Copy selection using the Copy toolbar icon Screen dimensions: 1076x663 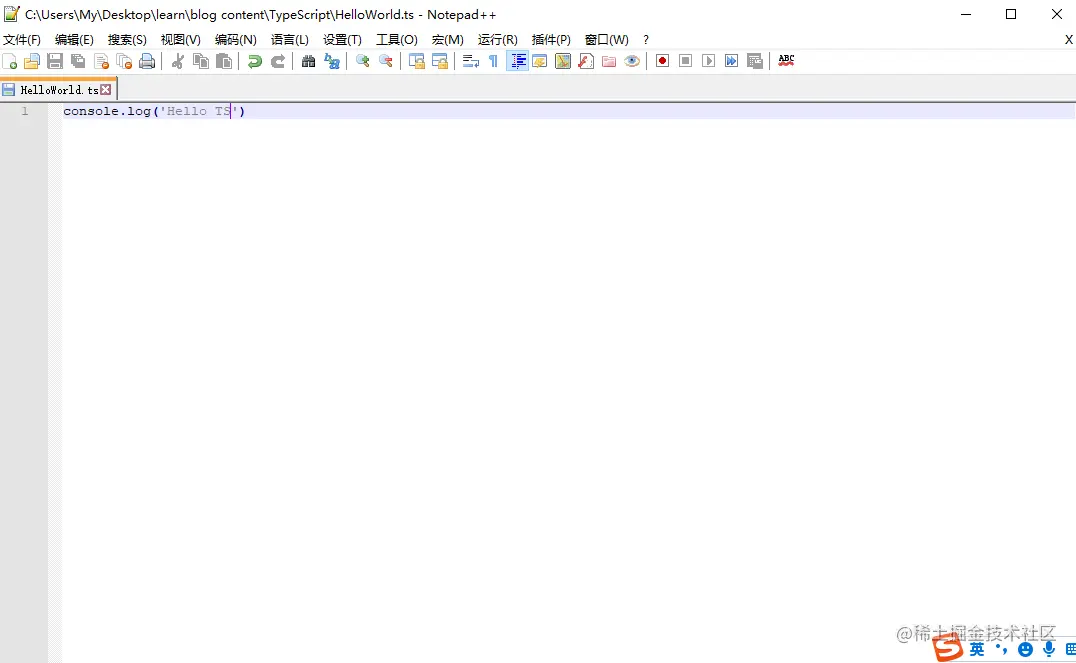point(200,61)
